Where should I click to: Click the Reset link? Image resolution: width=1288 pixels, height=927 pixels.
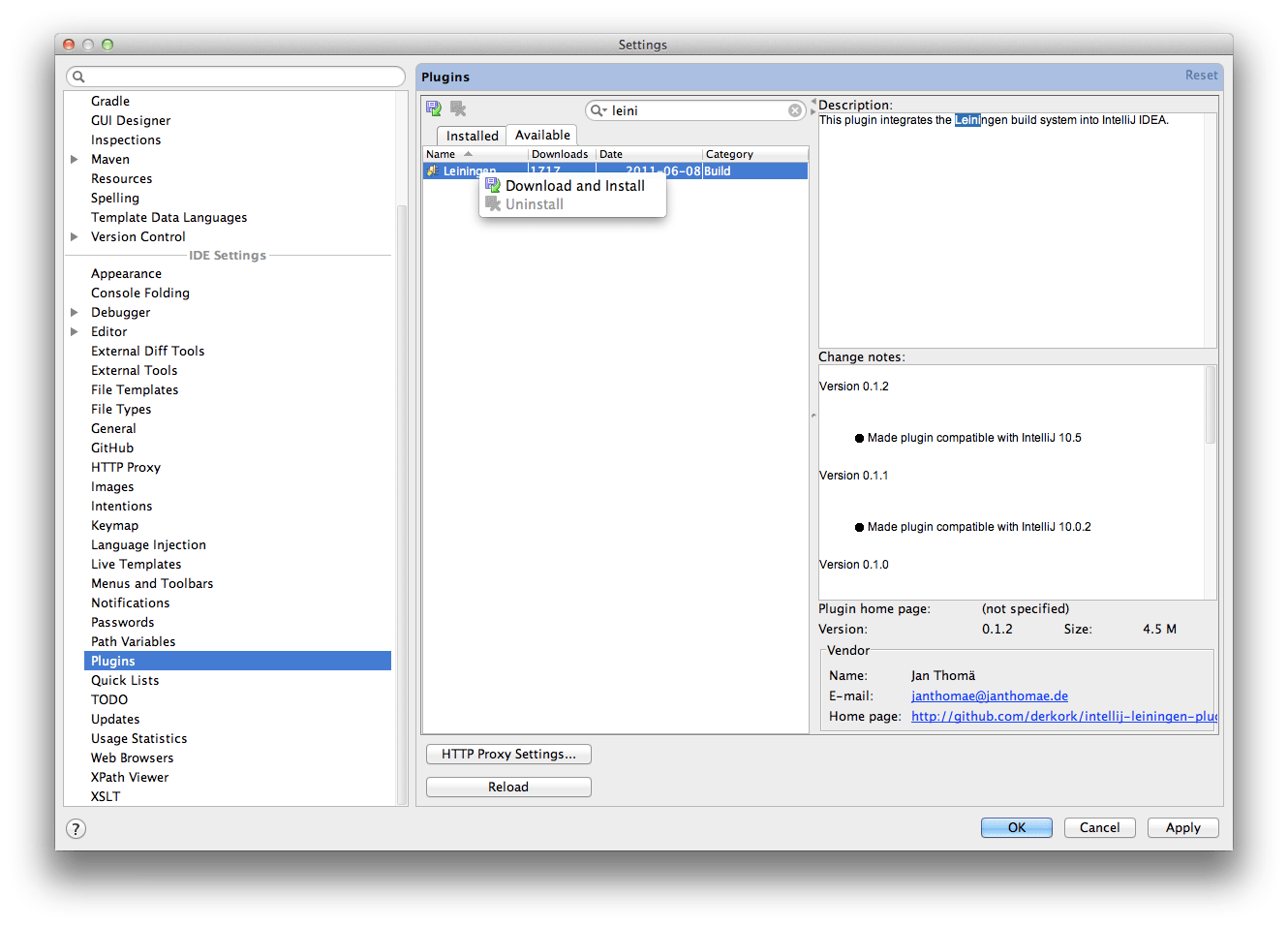point(1201,76)
